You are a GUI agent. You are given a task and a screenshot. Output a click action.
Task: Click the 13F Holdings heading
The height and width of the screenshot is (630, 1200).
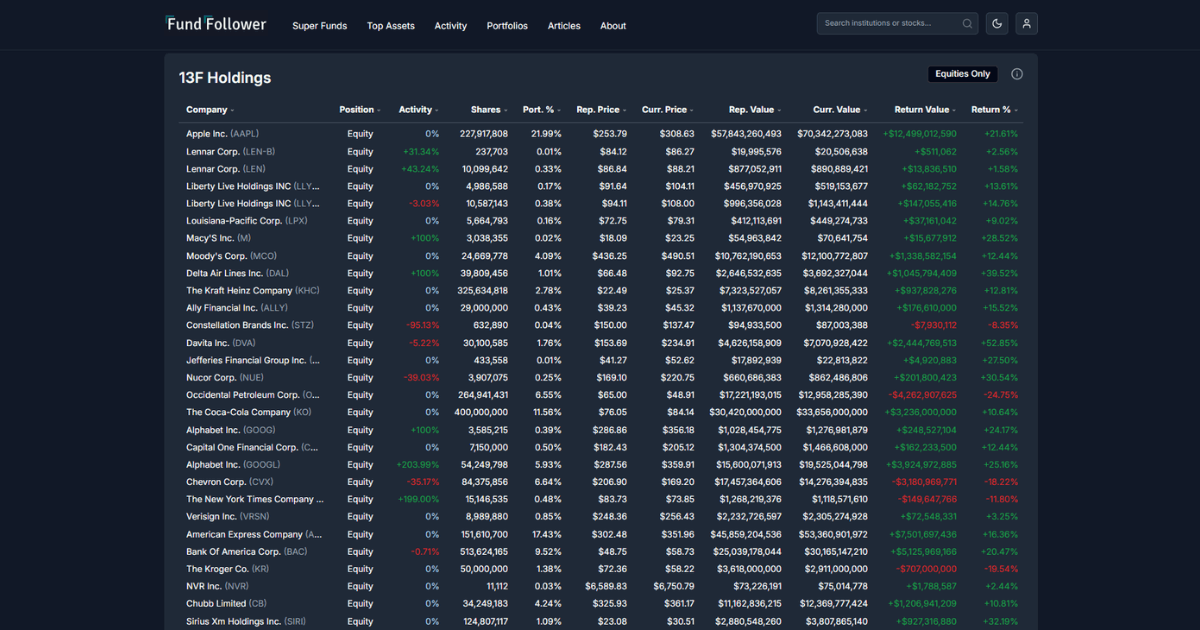click(225, 78)
